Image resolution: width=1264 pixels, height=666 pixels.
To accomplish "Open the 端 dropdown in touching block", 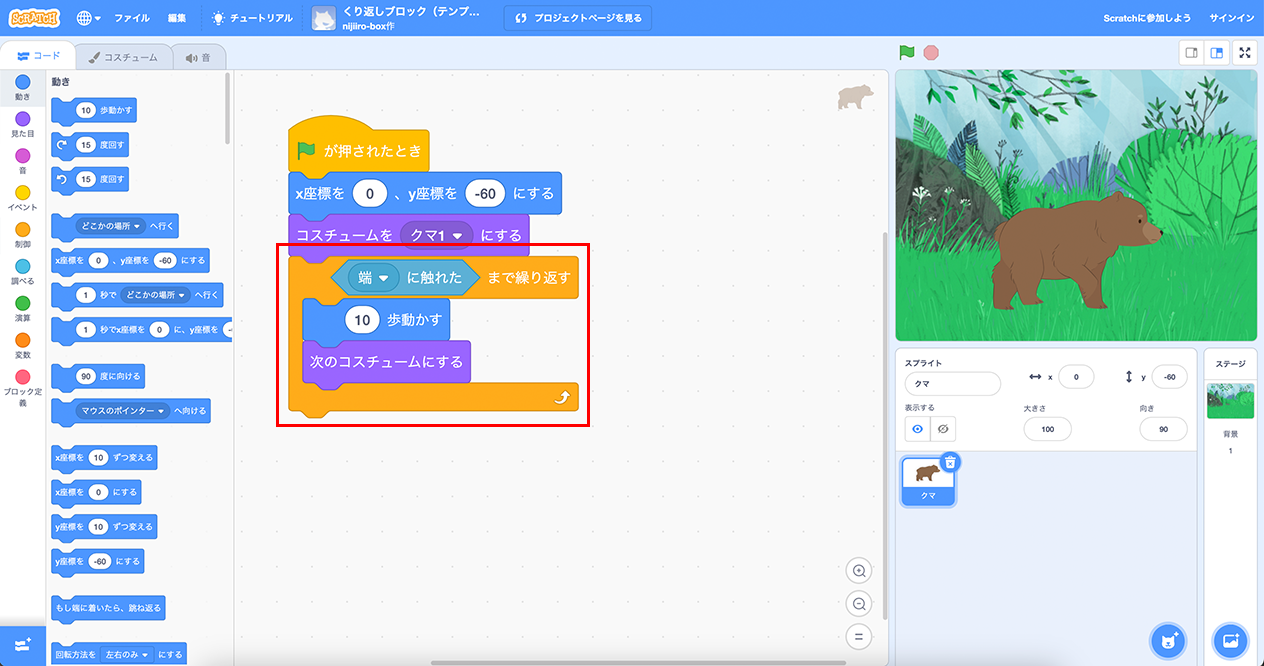I will pos(382,278).
